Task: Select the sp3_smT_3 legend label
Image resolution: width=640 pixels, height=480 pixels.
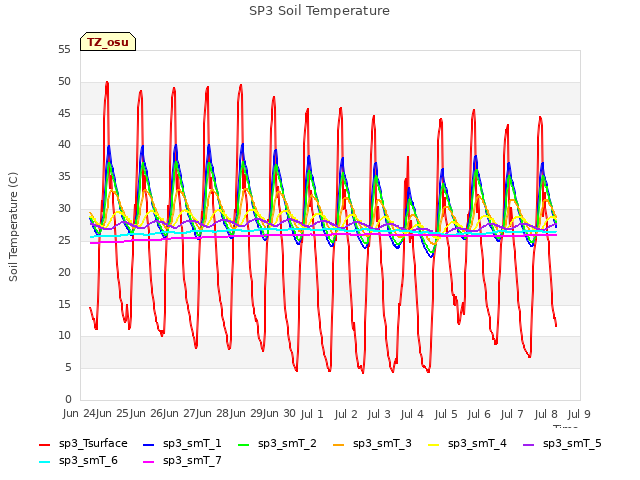Action: tap(382, 444)
